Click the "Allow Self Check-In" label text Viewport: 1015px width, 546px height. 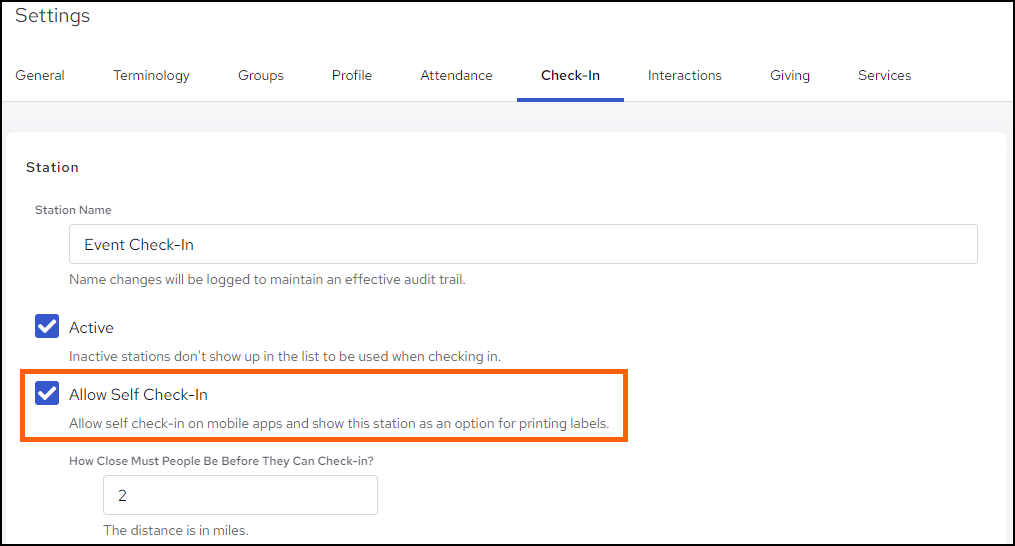click(138, 394)
